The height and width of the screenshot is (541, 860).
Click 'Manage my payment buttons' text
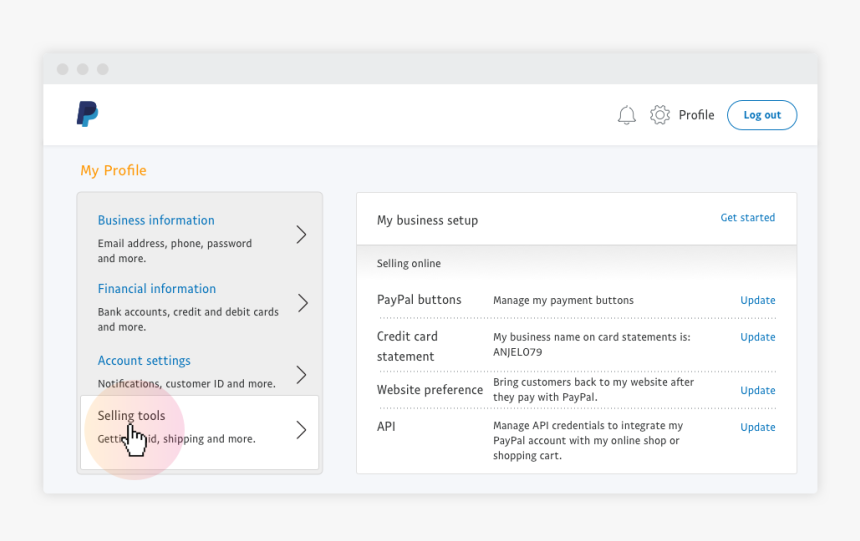click(563, 300)
